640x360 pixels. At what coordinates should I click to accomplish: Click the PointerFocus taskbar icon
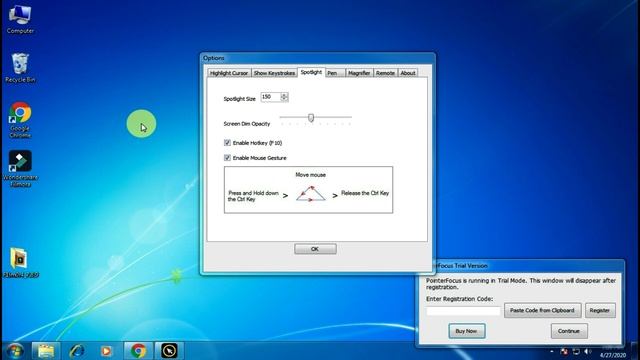[169, 351]
